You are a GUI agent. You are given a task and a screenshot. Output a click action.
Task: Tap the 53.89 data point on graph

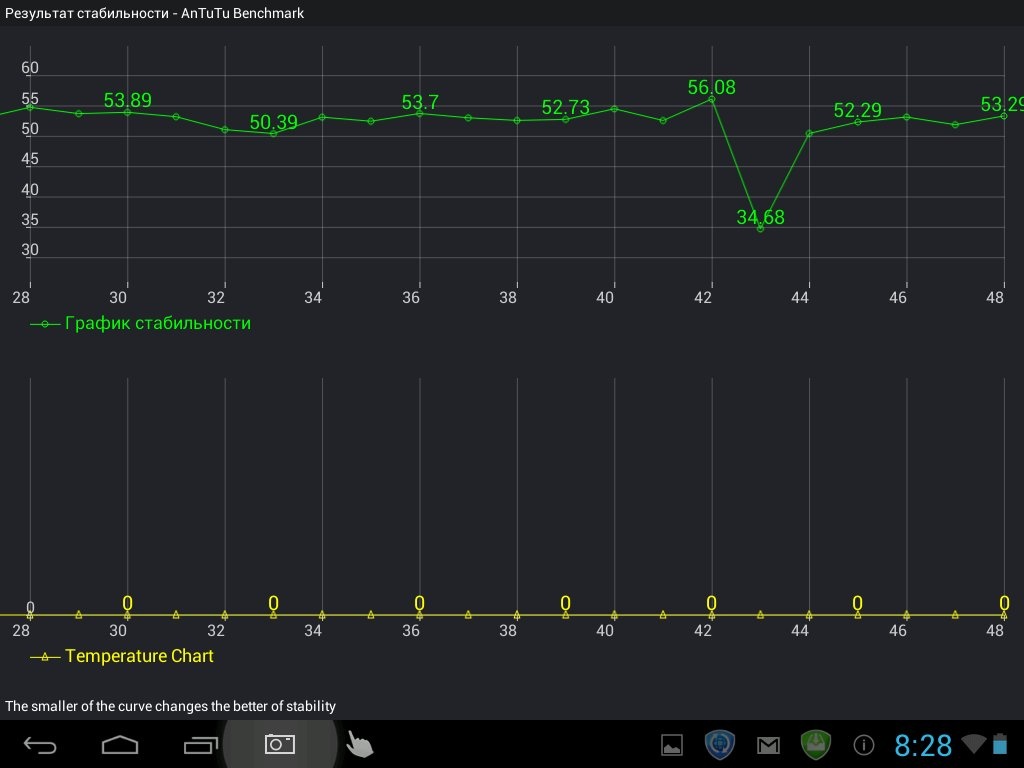(127, 112)
